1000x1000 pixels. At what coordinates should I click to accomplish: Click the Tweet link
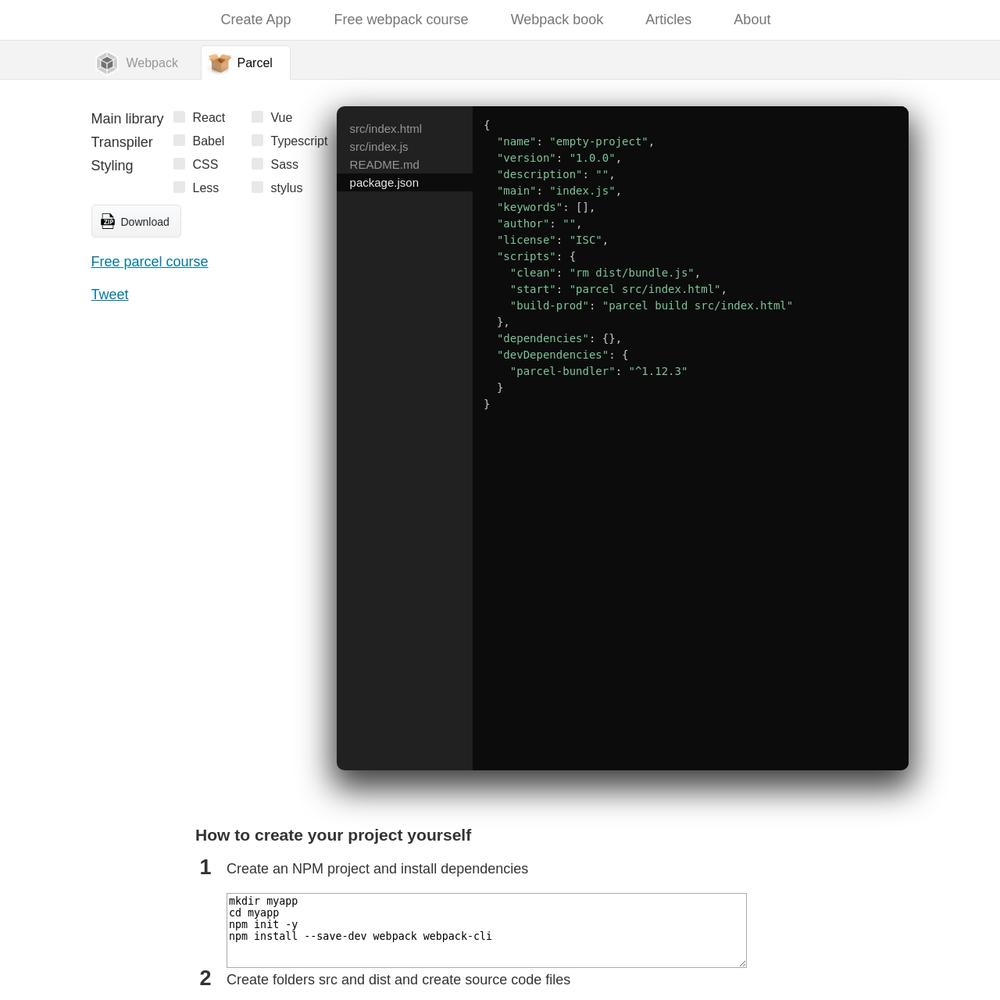(x=110, y=295)
